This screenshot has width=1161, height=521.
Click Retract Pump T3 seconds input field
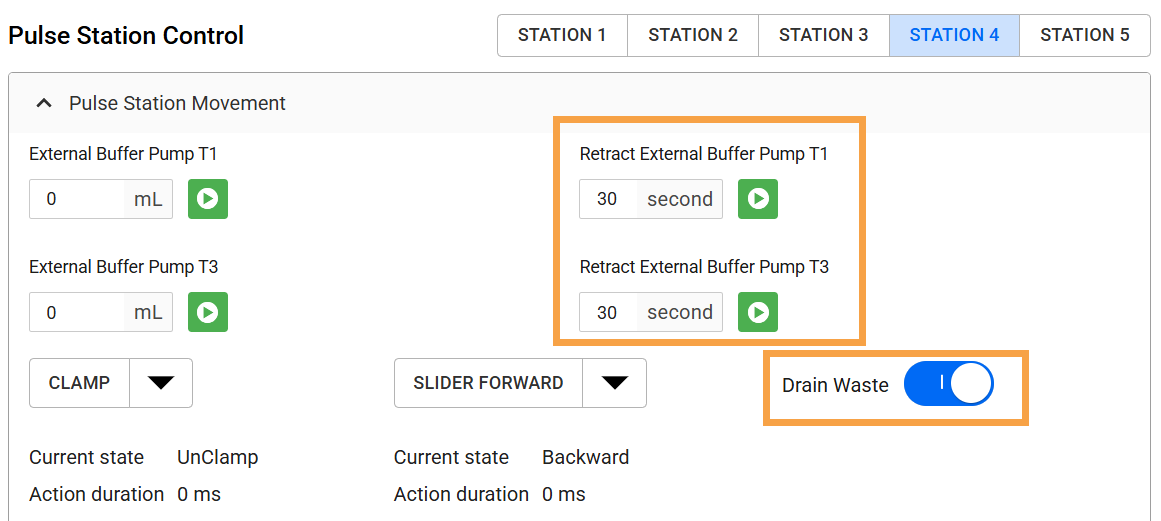click(x=608, y=312)
